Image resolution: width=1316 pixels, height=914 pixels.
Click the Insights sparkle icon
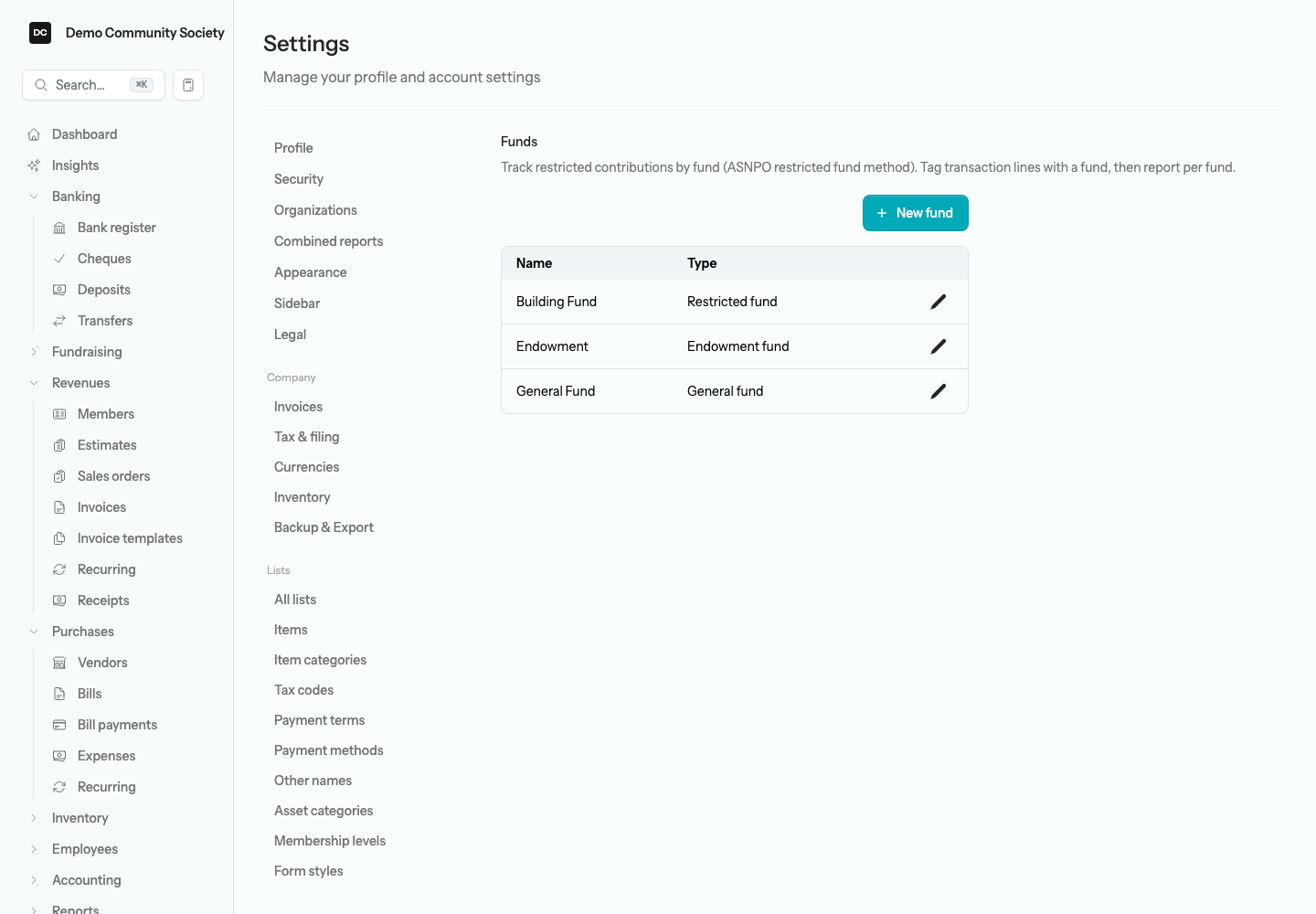point(34,165)
